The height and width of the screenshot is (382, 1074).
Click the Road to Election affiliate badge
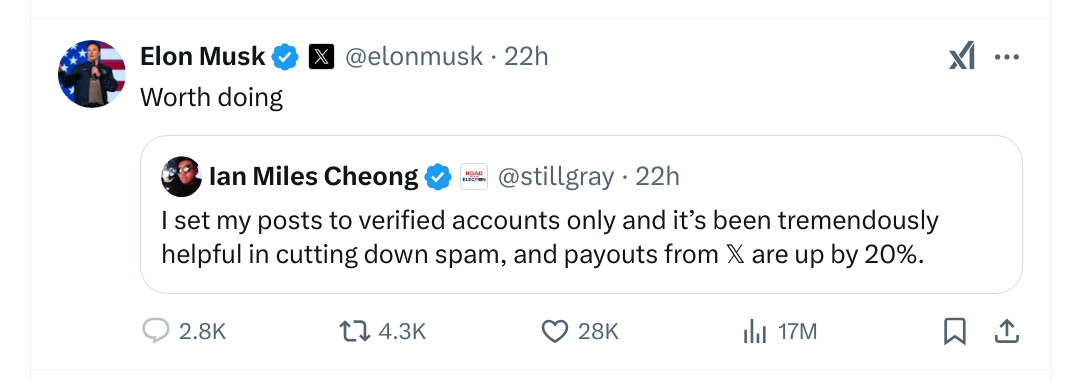click(x=473, y=177)
